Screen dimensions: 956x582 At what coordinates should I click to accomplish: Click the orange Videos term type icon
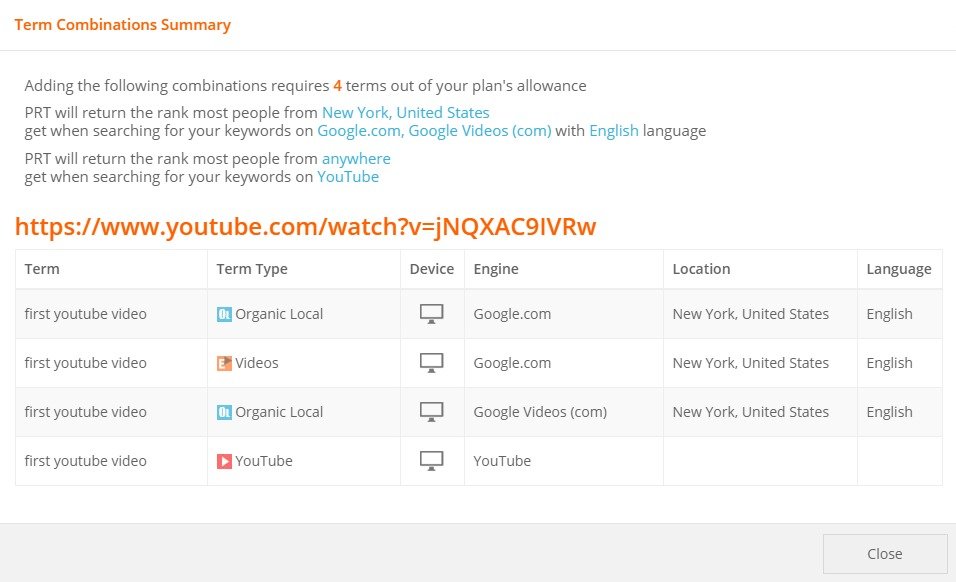coord(224,363)
